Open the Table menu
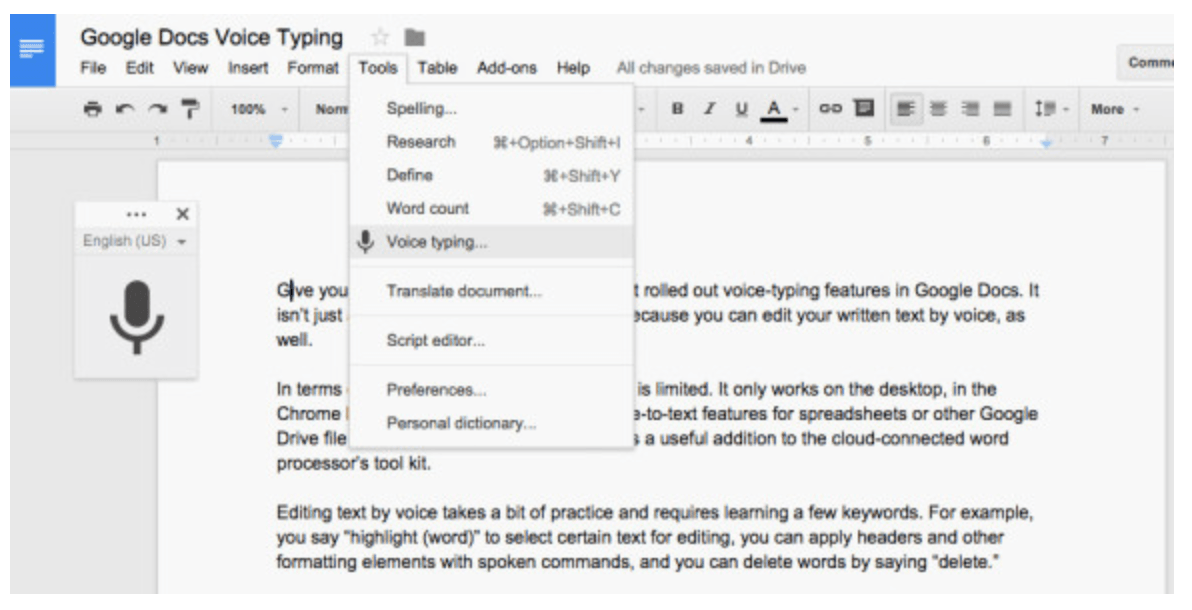Image resolution: width=1192 pixels, height=610 pixels. [437, 68]
